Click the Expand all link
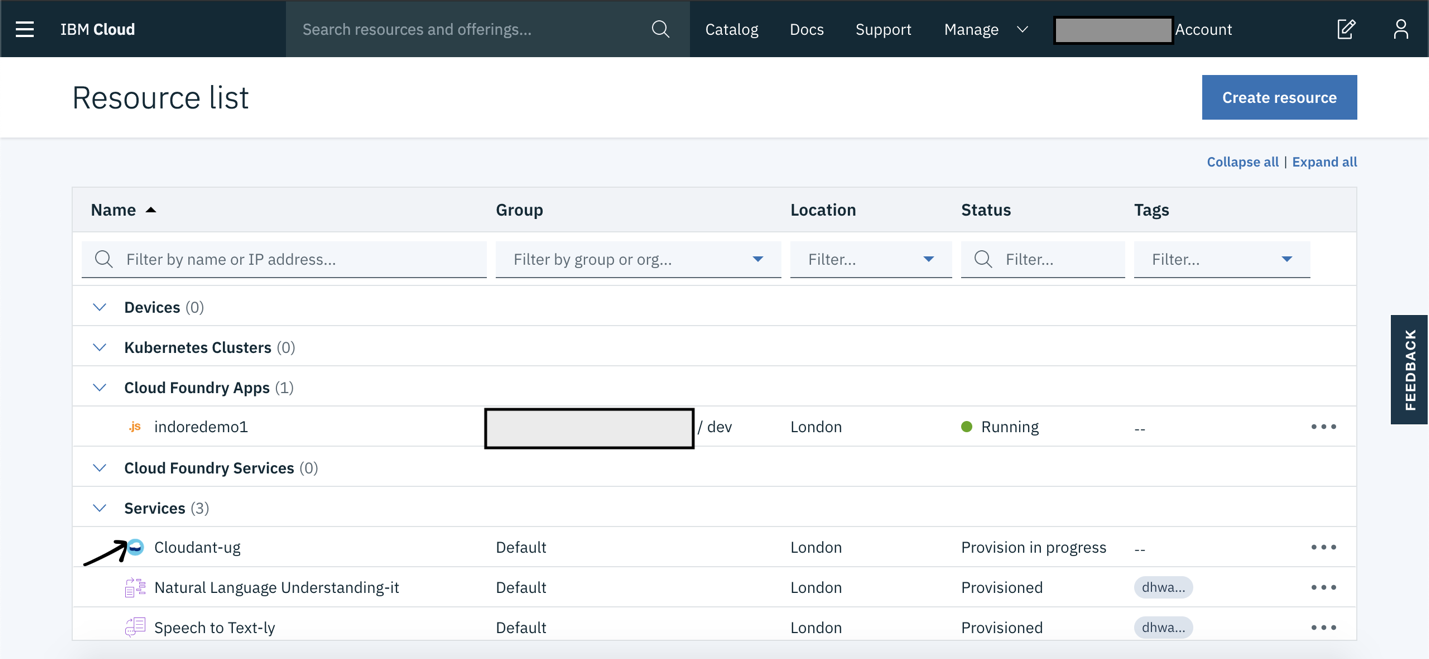Screen dimensions: 1429x659 [x=1324, y=162]
